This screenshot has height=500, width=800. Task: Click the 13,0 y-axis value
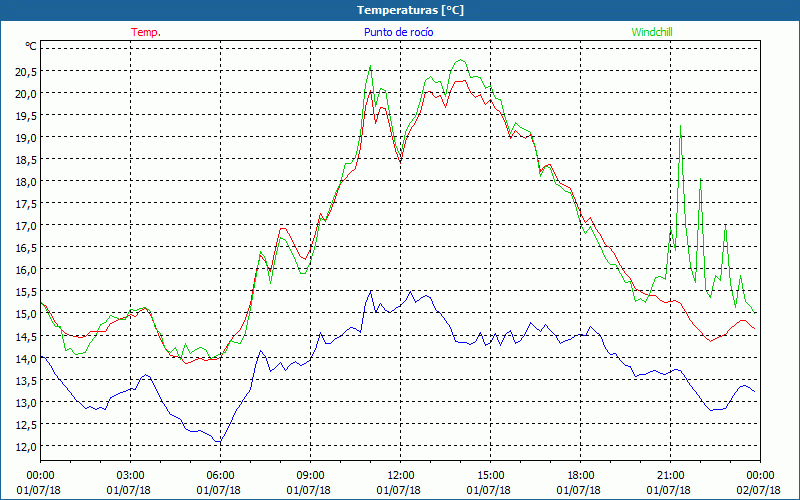click(x=26, y=403)
